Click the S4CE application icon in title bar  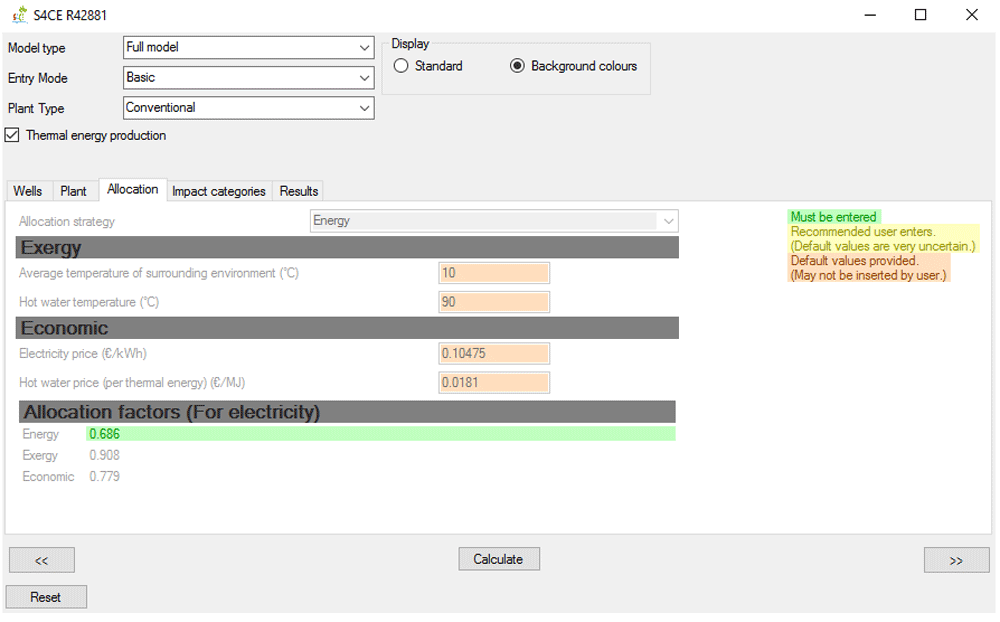click(20, 14)
